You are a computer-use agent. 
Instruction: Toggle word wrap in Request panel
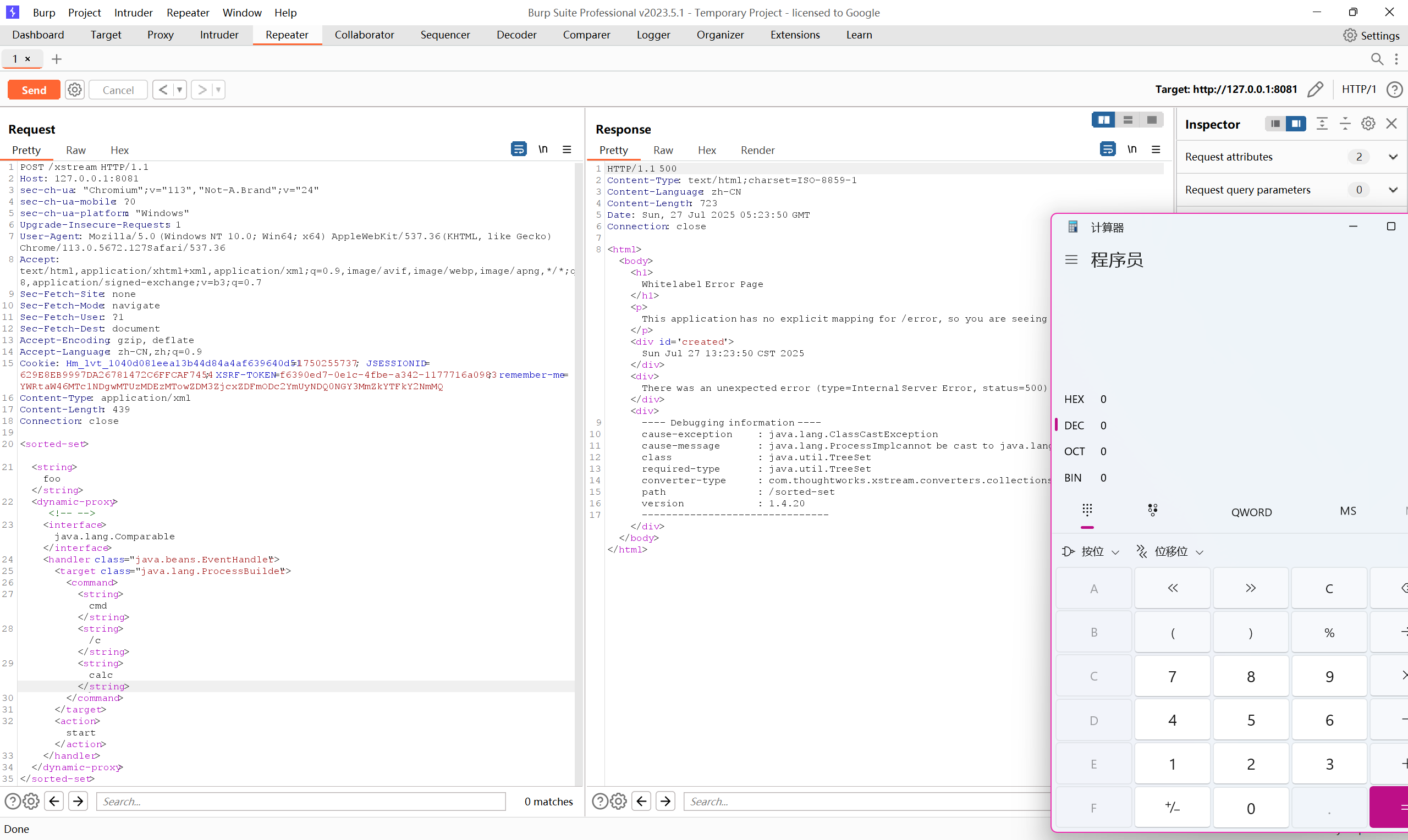coord(518,150)
